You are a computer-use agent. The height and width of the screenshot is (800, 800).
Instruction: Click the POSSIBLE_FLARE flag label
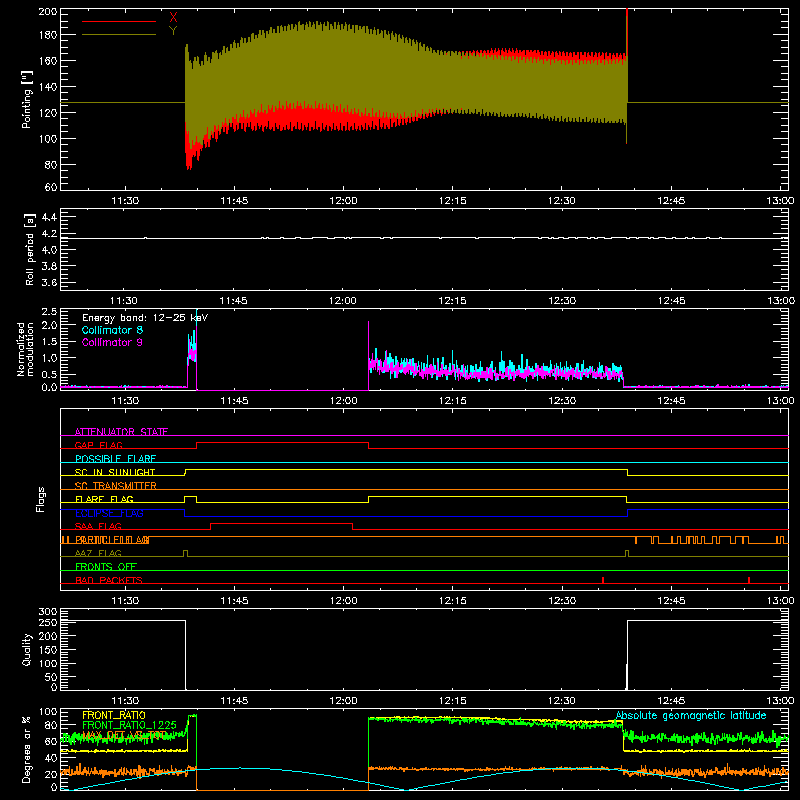point(115,459)
